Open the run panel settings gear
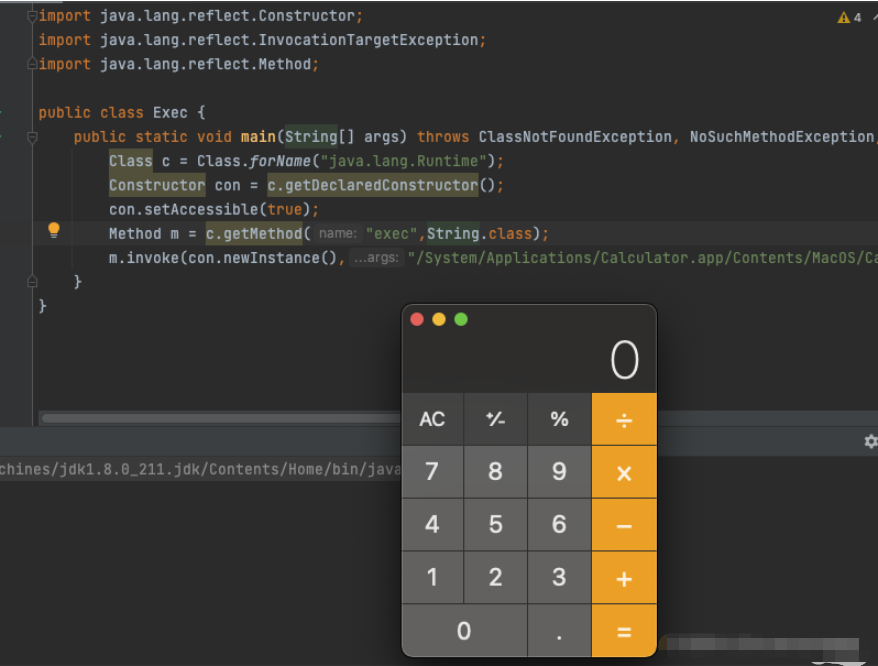The height and width of the screenshot is (666, 878). [871, 441]
